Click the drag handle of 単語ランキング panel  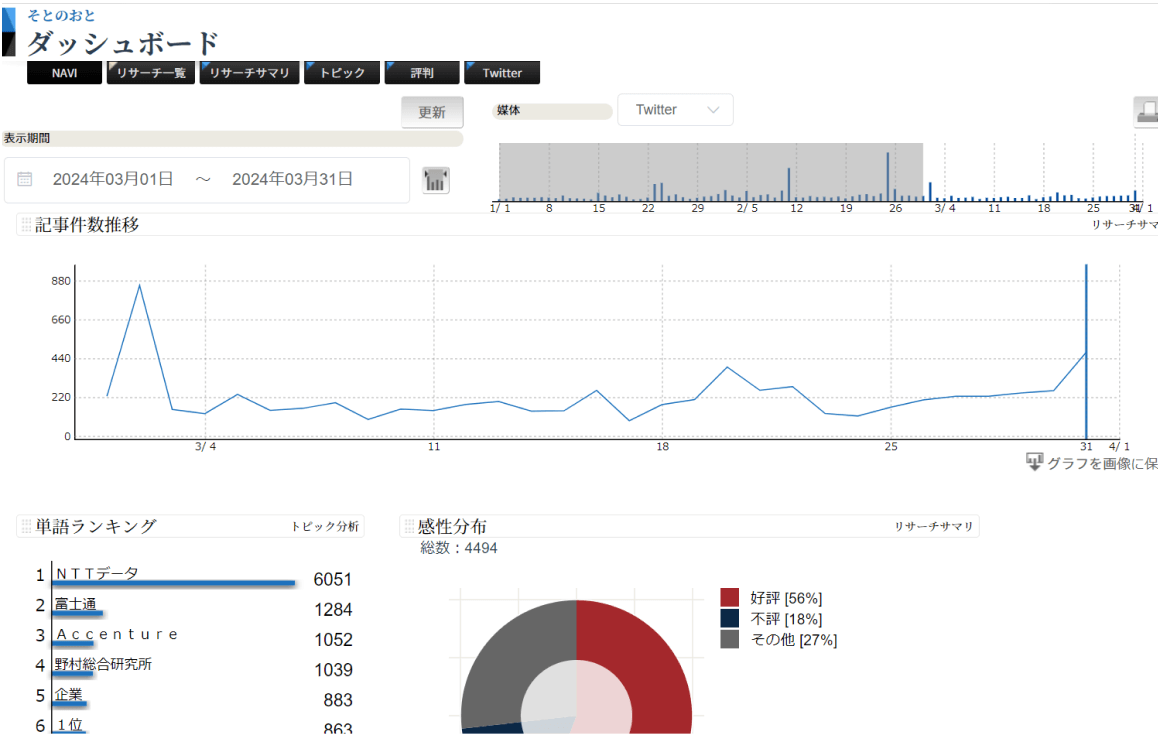coord(26,527)
